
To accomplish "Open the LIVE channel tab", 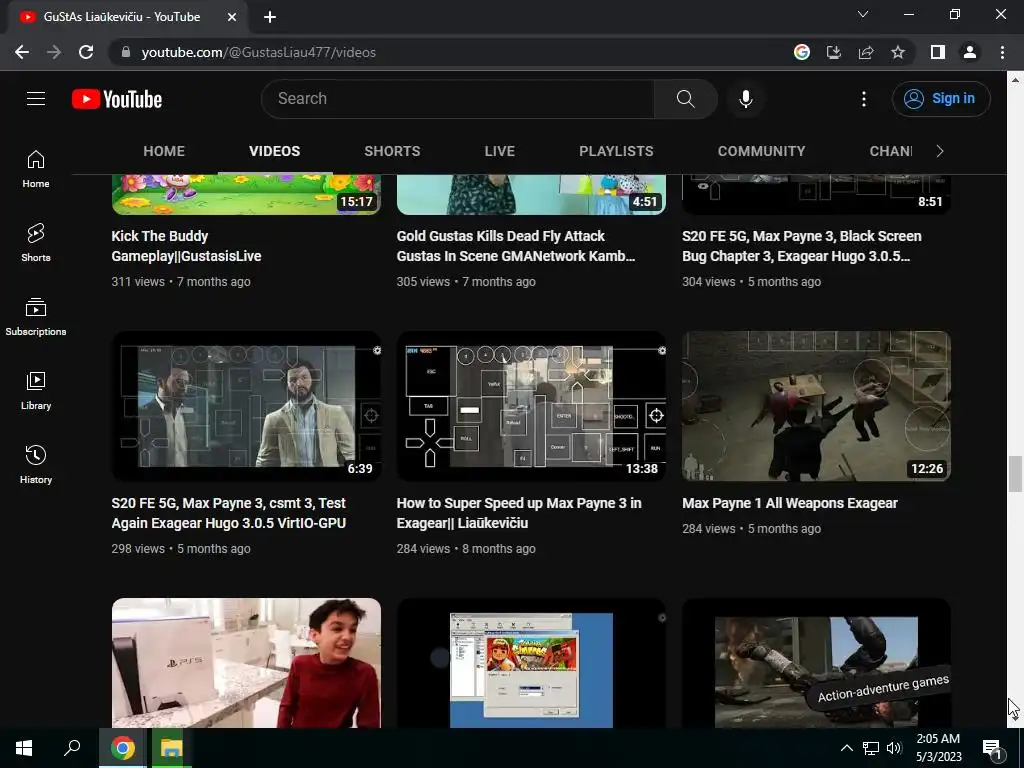I will point(500,151).
